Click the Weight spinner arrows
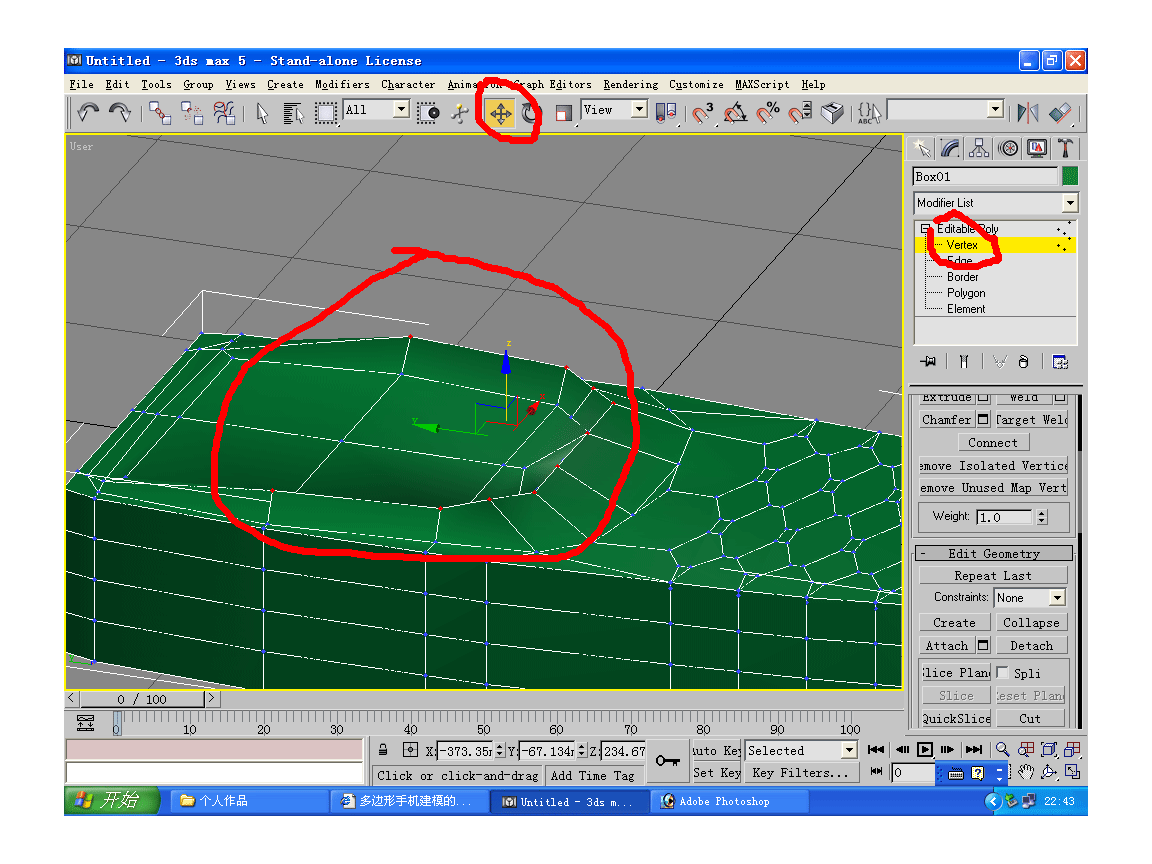 pos(1042,517)
